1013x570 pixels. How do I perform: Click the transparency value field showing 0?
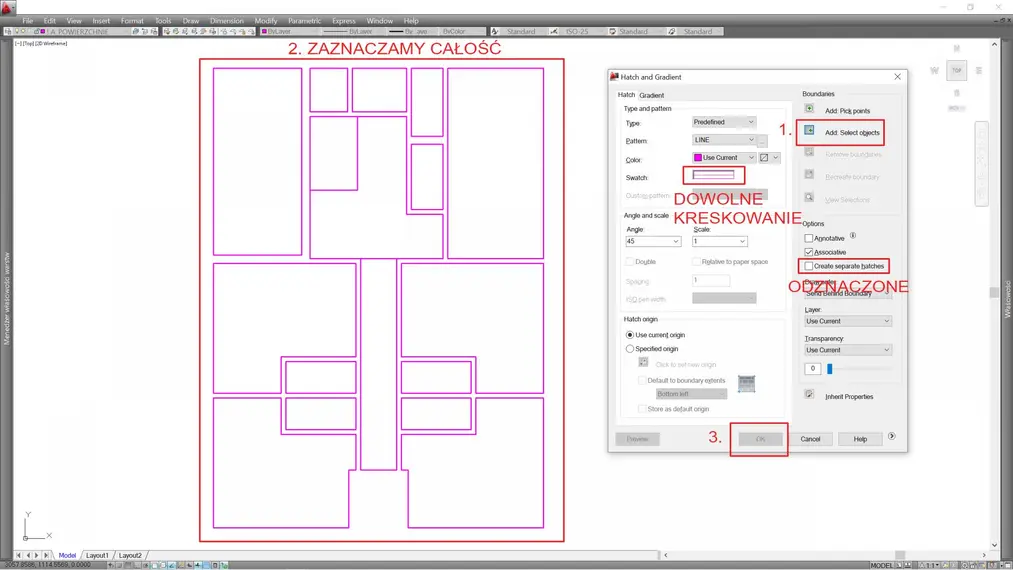point(813,368)
